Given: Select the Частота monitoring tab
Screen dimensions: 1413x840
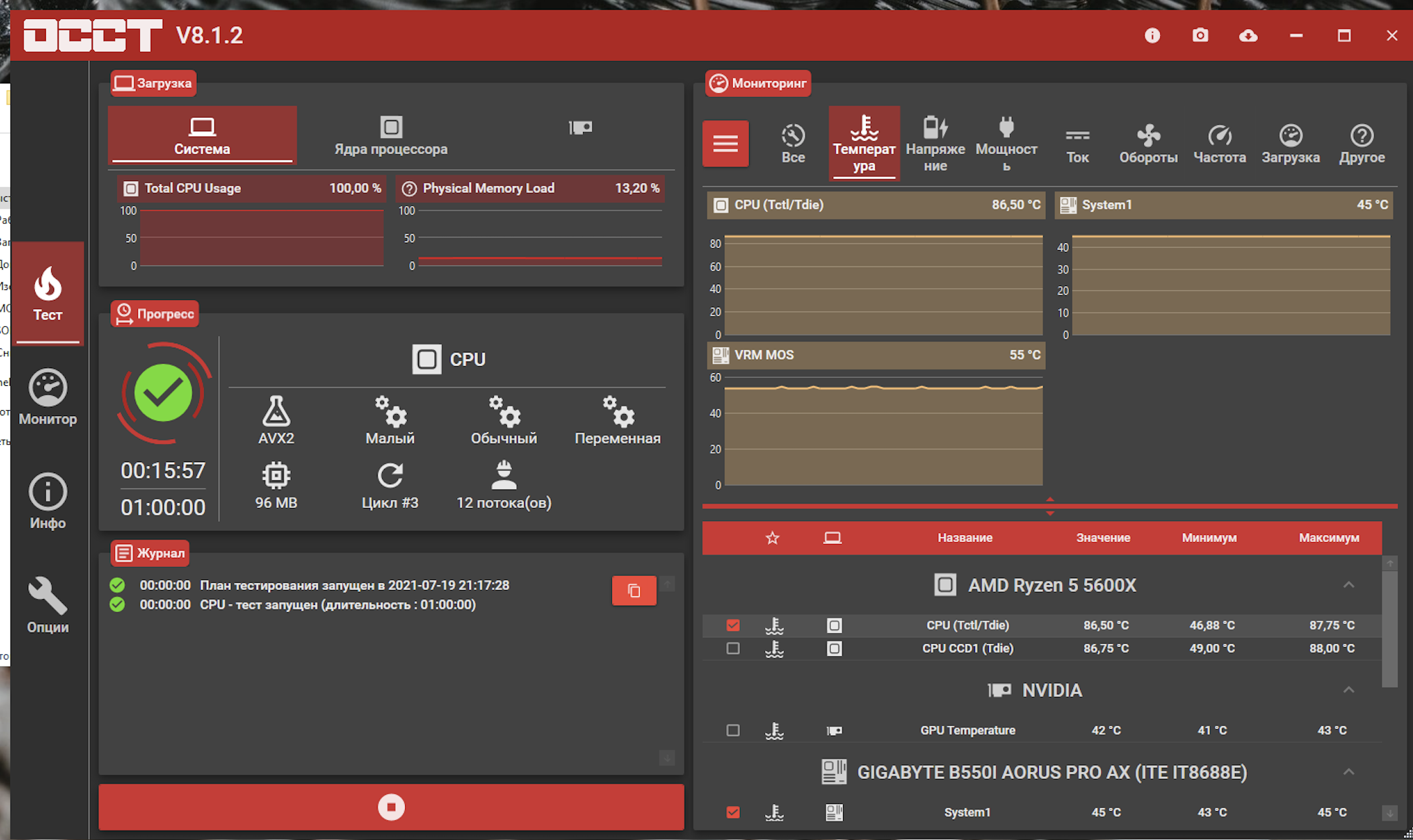Looking at the screenshot, I should coord(1219,144).
